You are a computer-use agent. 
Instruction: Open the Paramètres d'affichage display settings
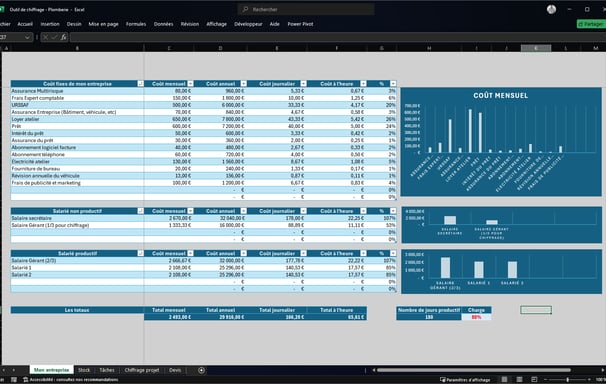(465, 380)
